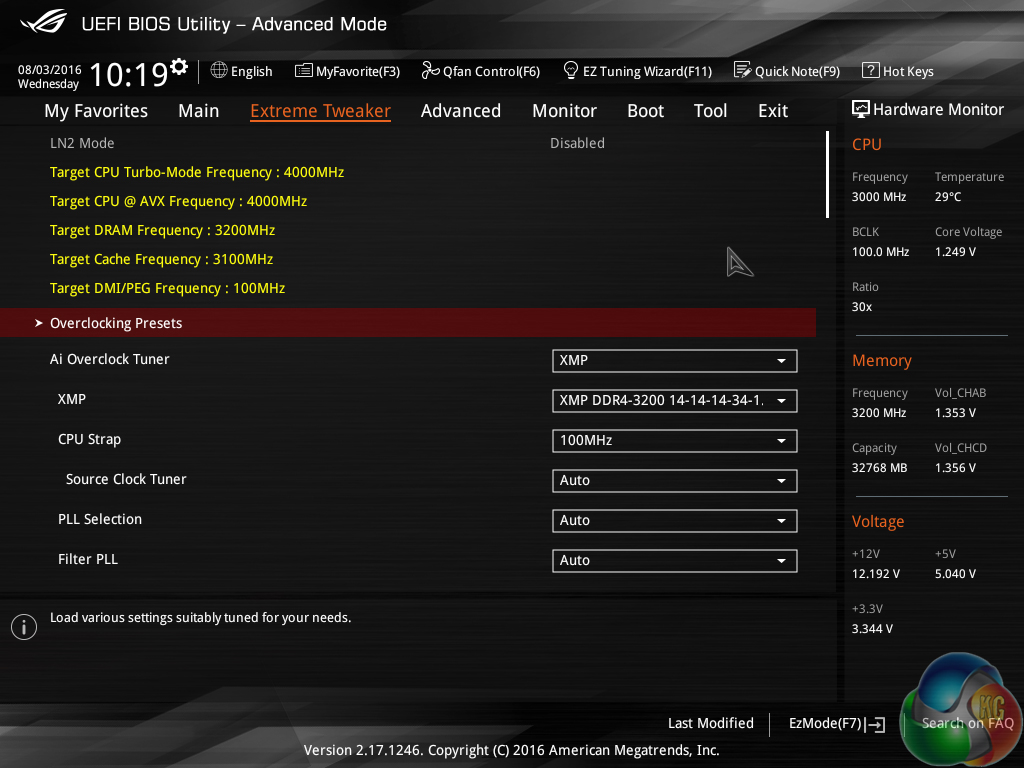
Task: Switch to the Main tab
Action: 199,111
